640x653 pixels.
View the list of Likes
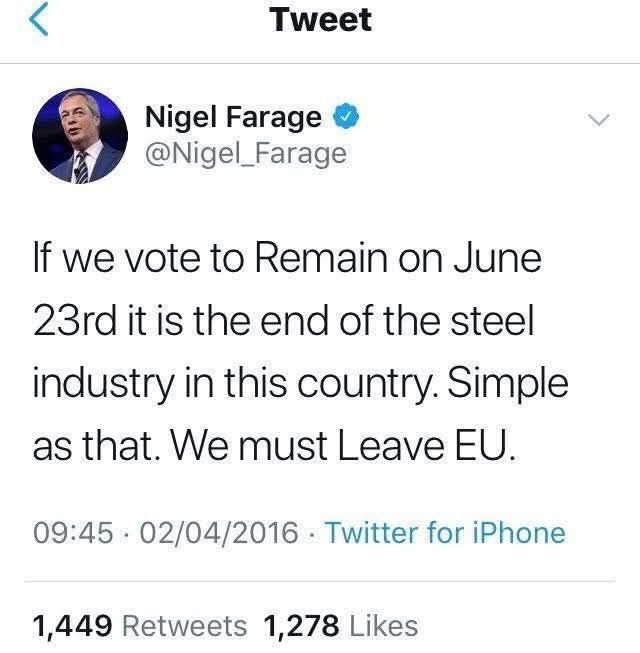[383, 626]
